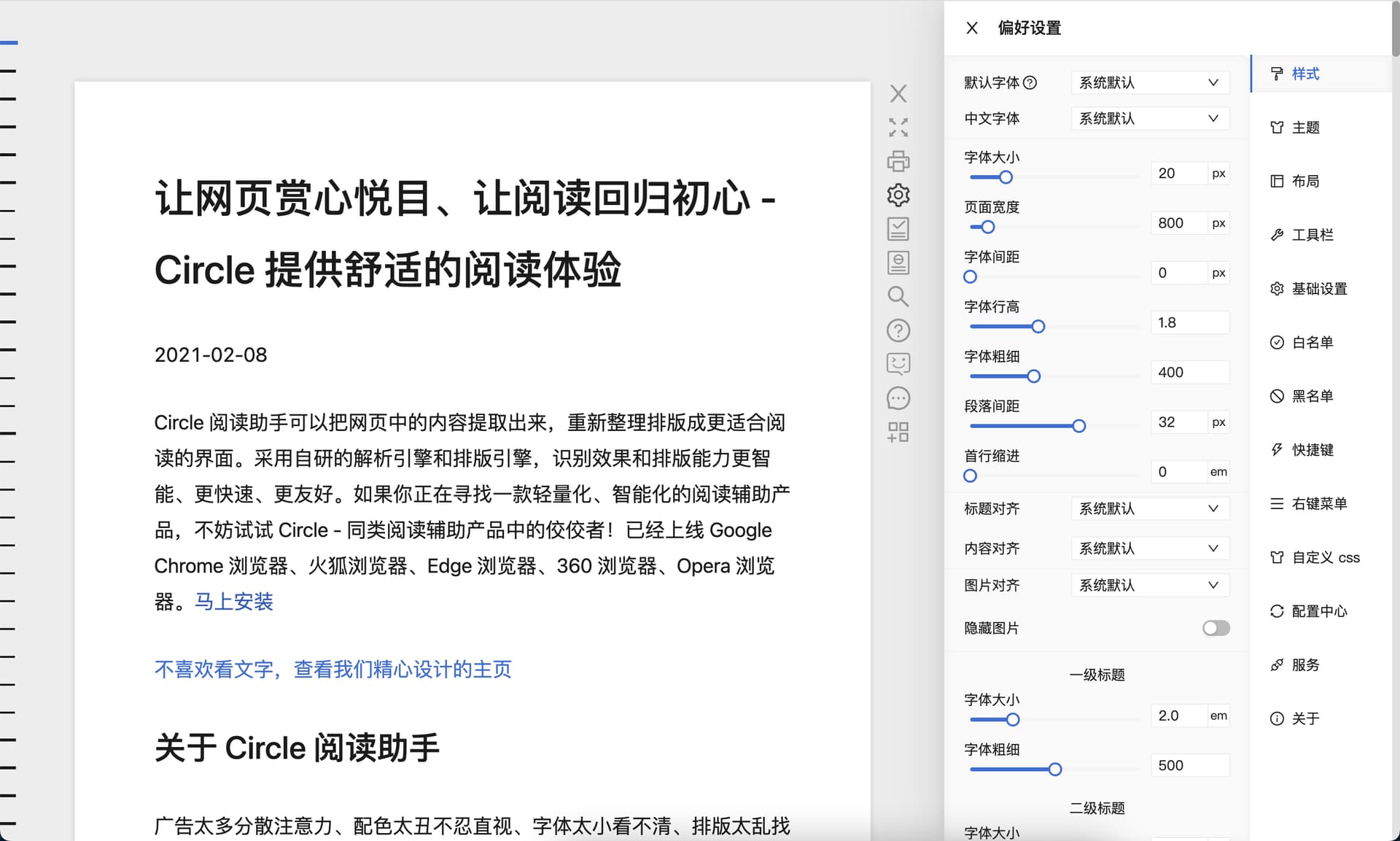Click the chat bubble comment icon
The width and height of the screenshot is (1400, 841).
click(x=898, y=398)
